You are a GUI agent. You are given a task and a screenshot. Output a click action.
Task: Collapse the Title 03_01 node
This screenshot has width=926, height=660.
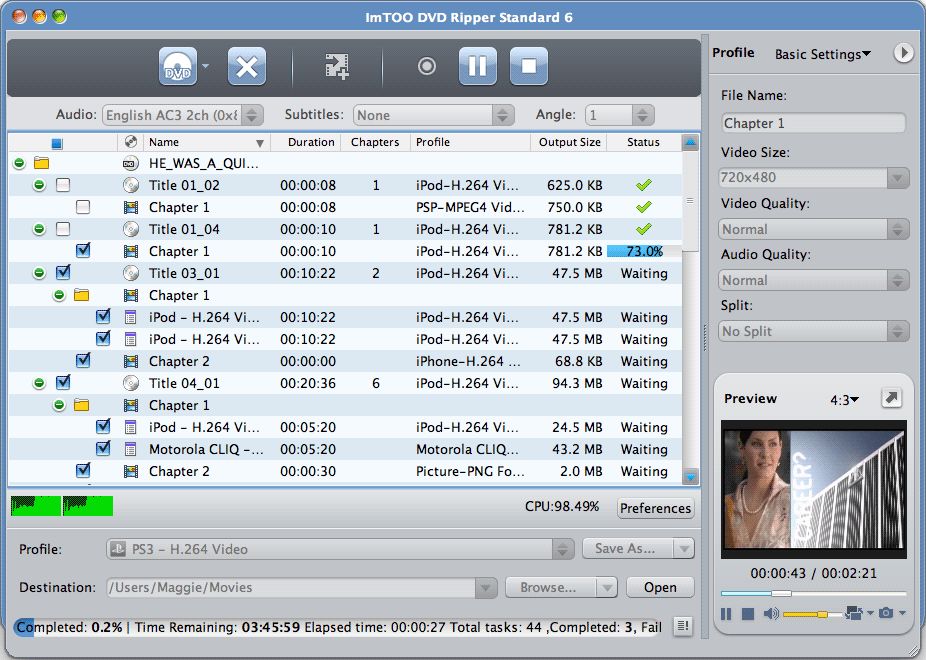39,273
